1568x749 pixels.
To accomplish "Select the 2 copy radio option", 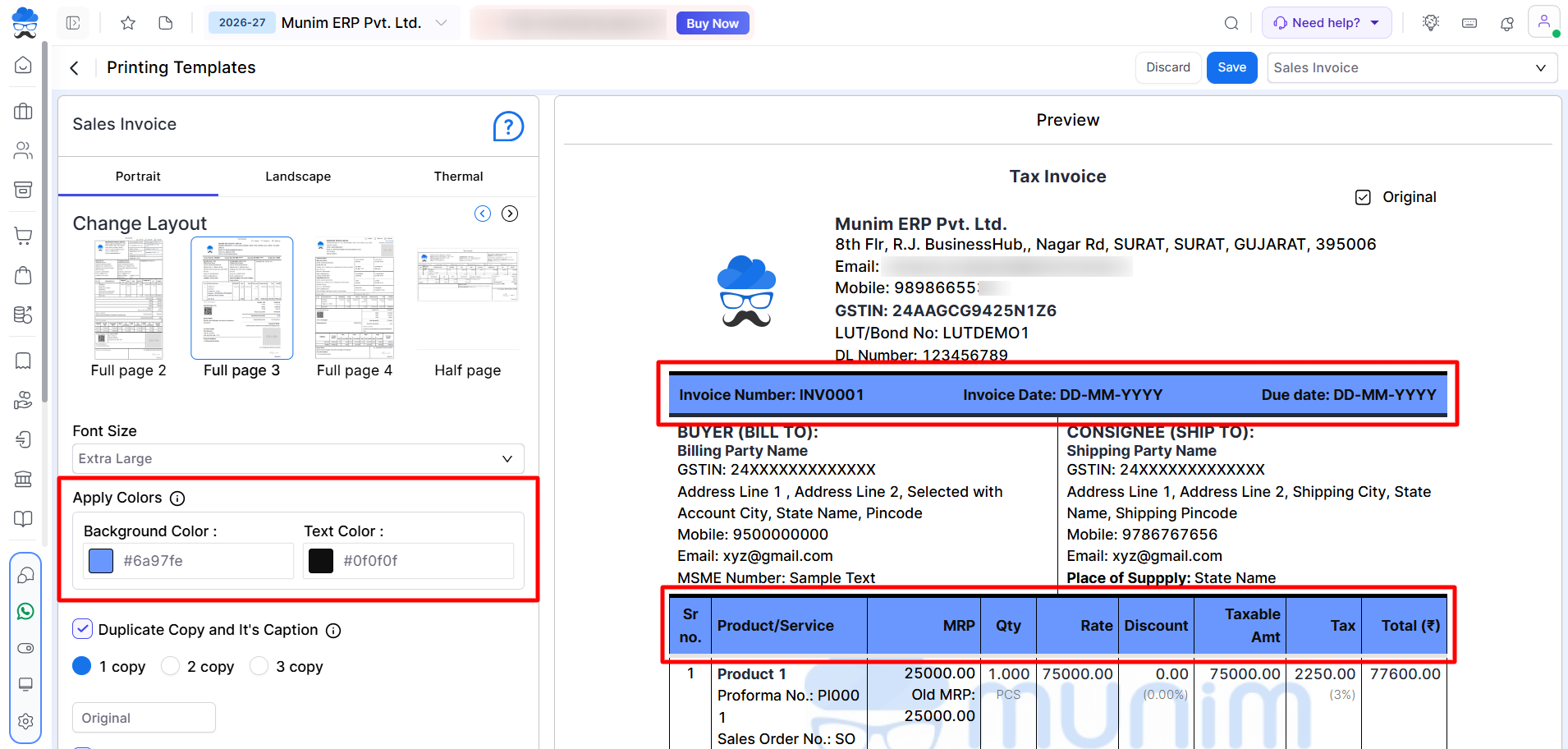I will click(170, 666).
